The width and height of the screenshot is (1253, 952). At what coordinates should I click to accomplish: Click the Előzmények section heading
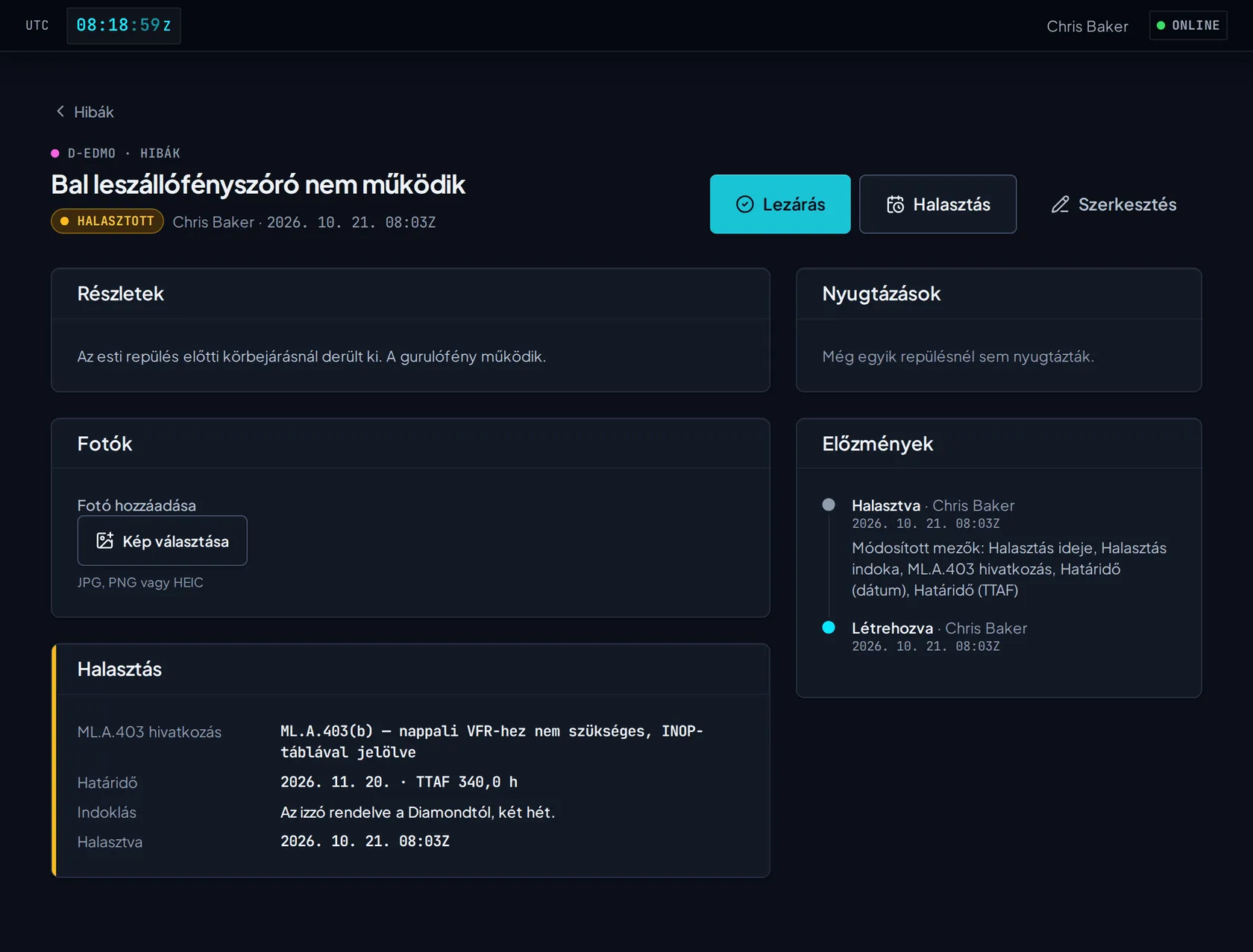pos(878,444)
